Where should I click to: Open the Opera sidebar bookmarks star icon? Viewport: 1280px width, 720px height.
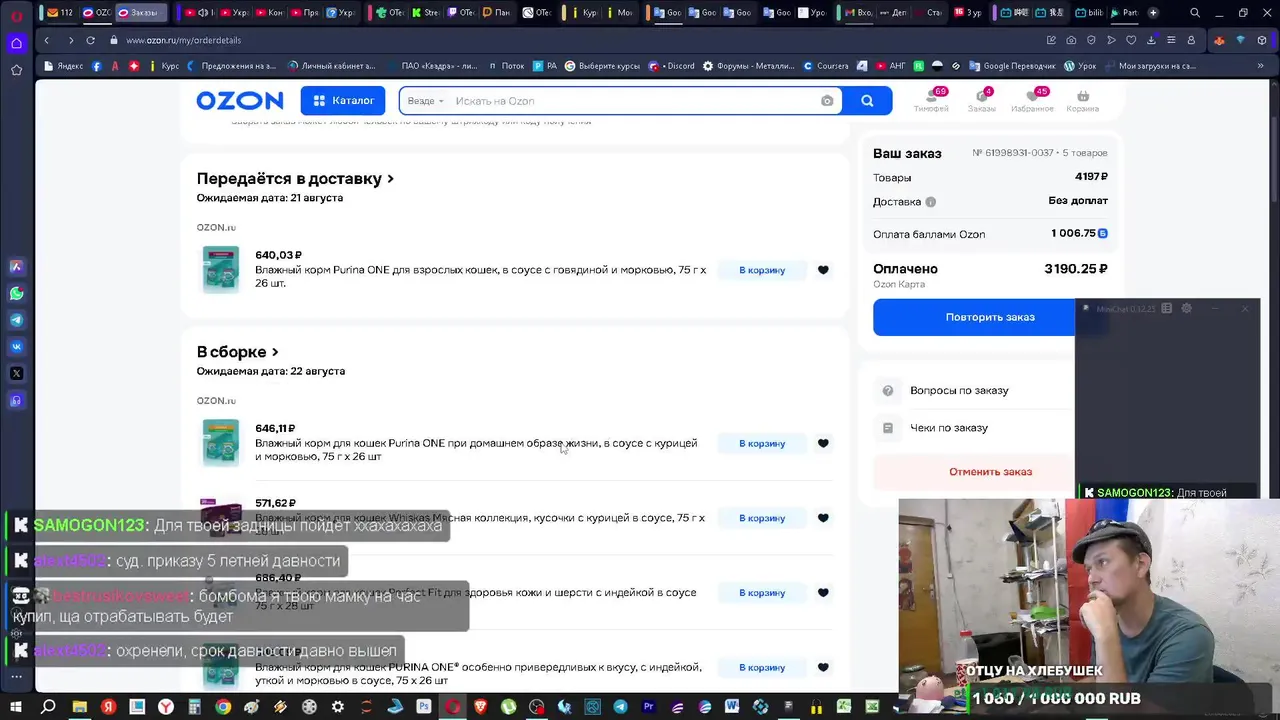[16, 70]
